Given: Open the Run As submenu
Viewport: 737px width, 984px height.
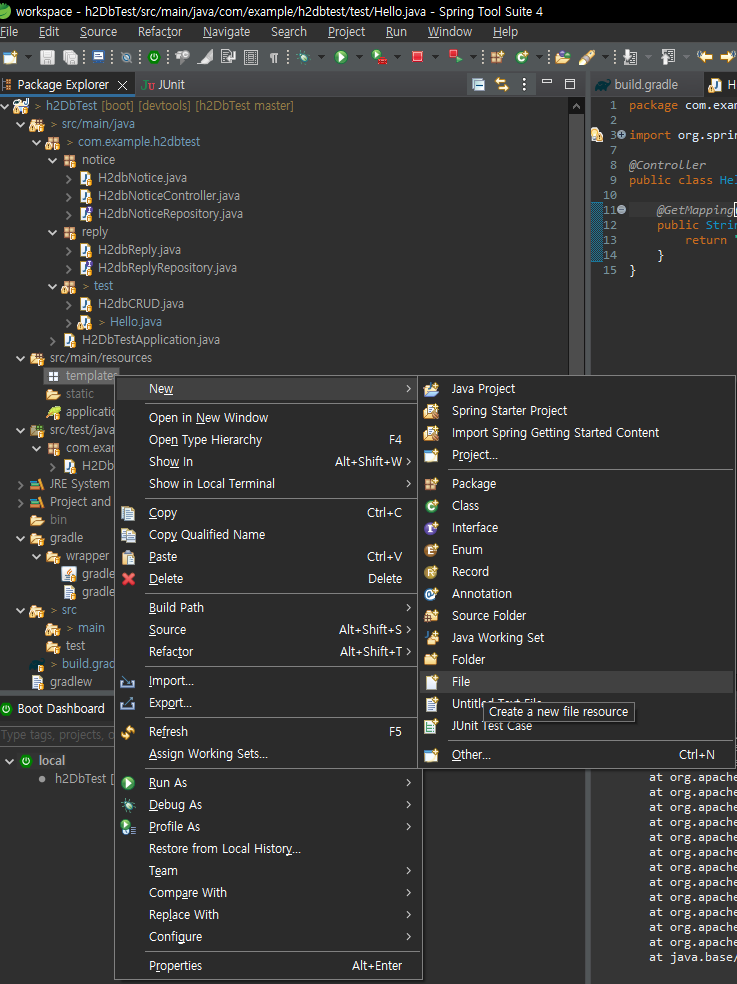Looking at the screenshot, I should [267, 783].
